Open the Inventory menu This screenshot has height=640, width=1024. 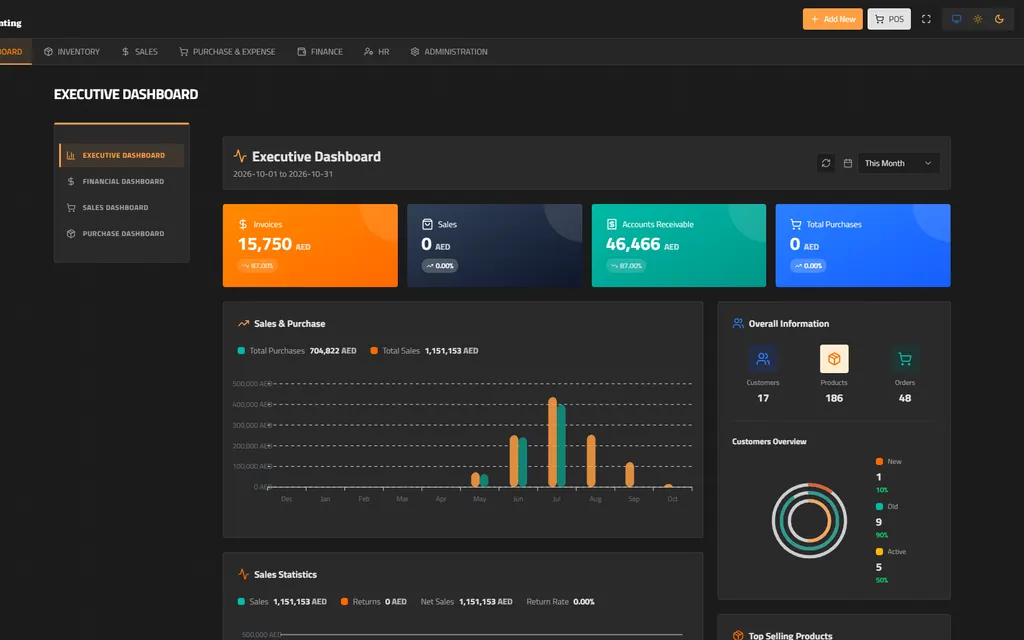point(72,52)
